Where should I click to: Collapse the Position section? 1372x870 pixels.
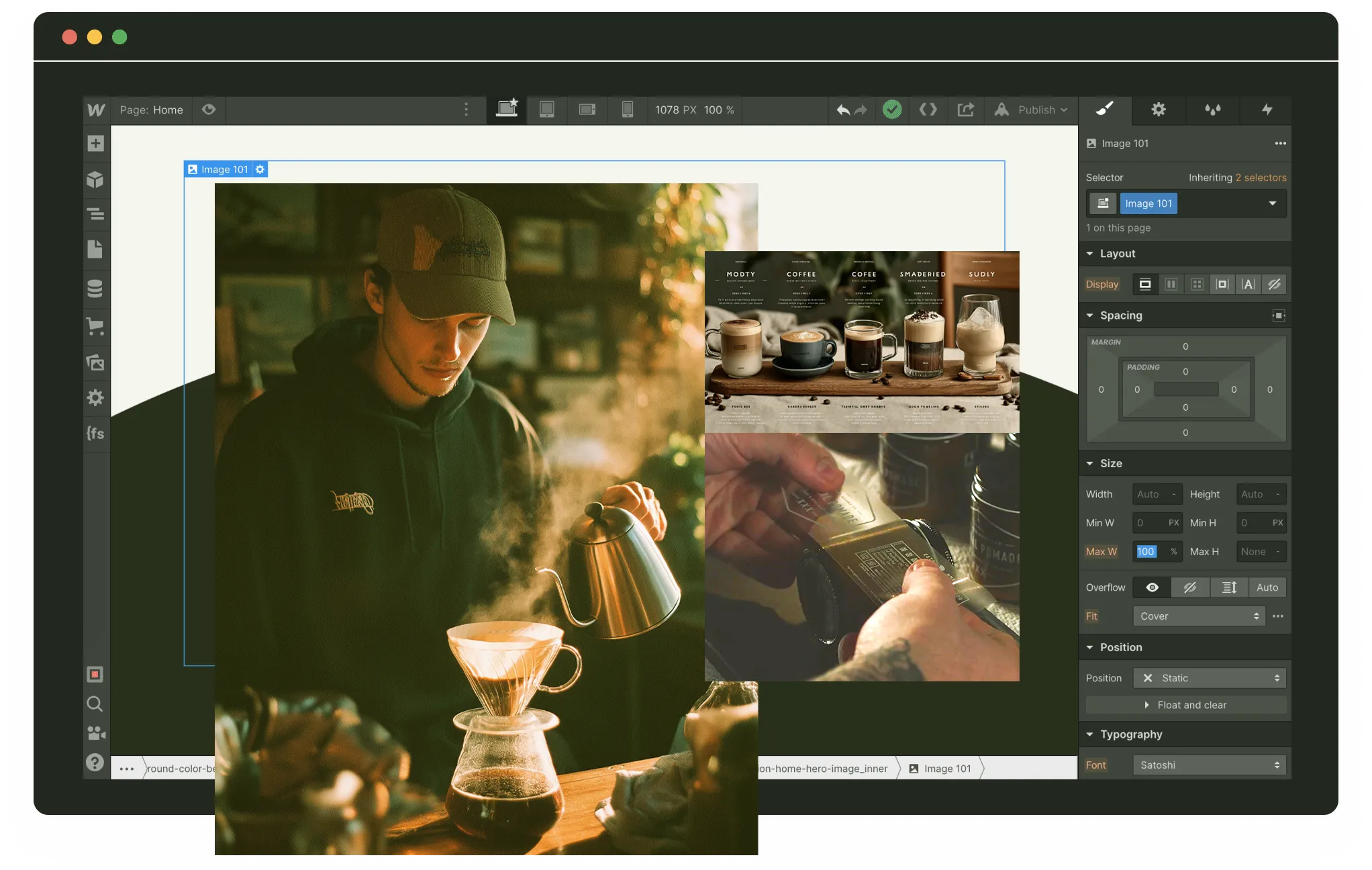(1114, 648)
